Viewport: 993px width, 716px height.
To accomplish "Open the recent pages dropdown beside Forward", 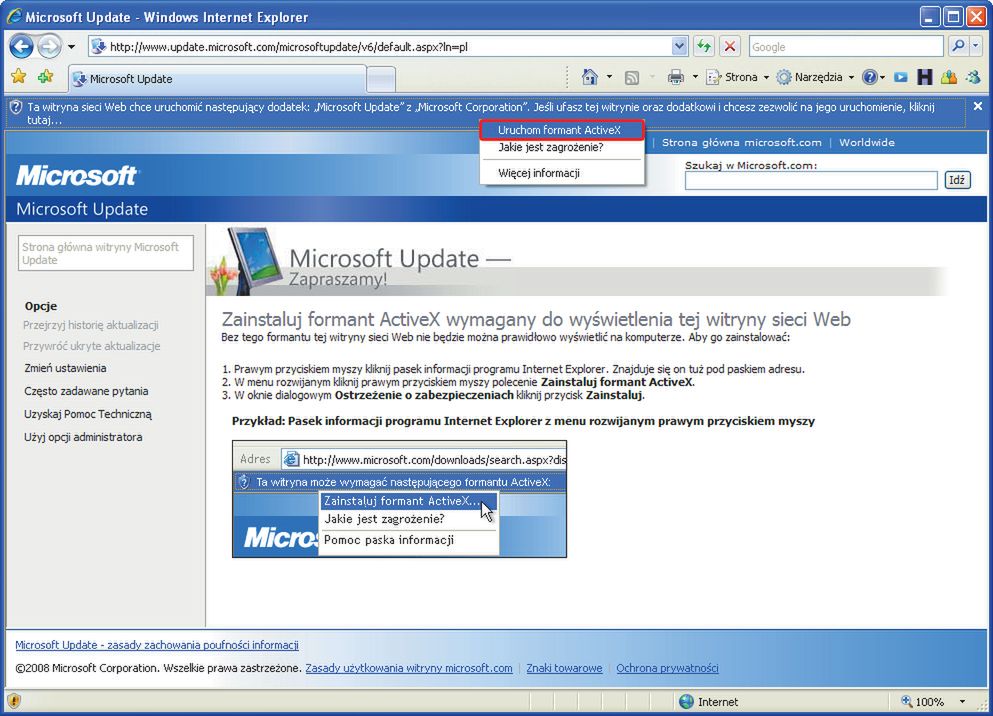I will tap(71, 47).
